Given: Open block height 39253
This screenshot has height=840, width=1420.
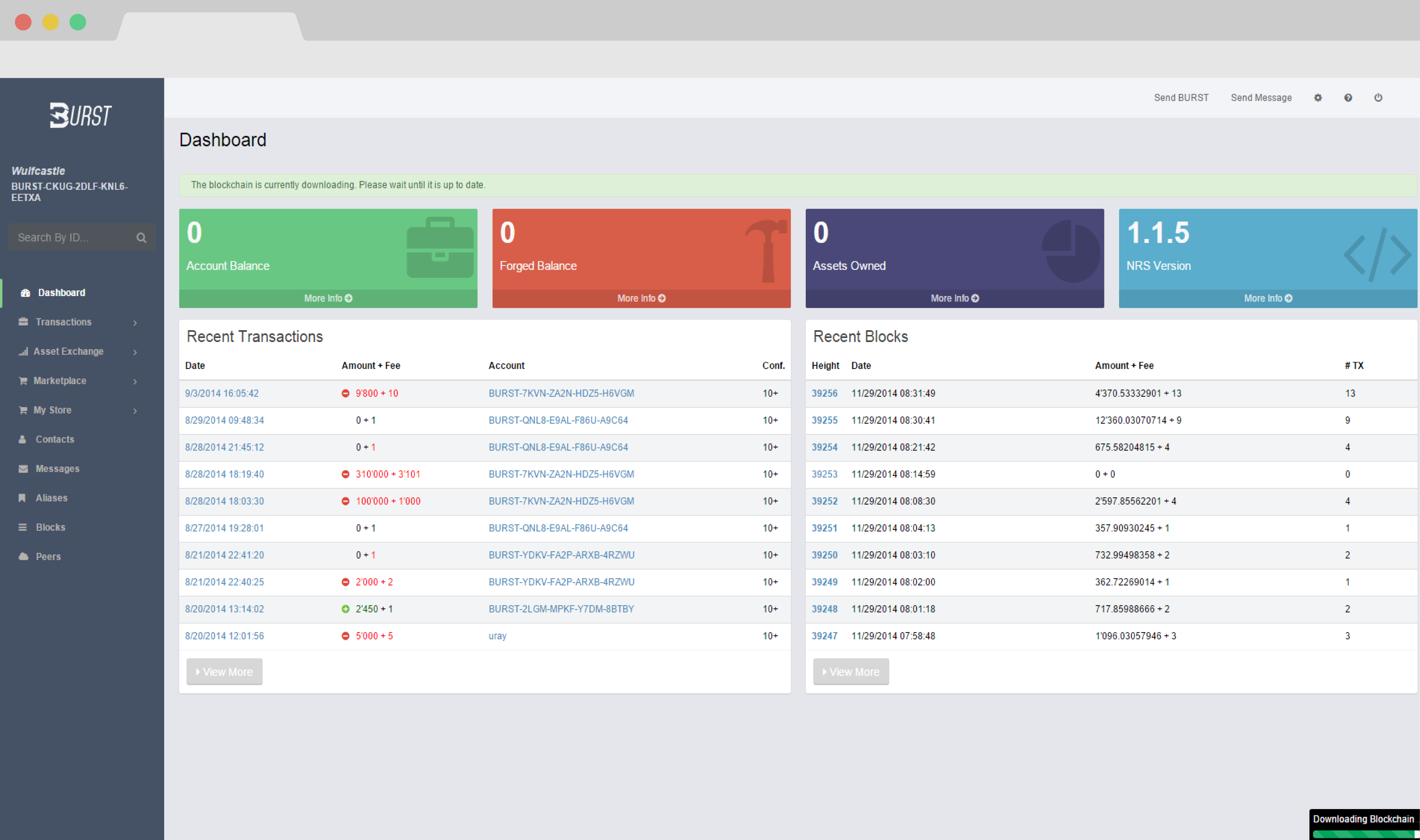Looking at the screenshot, I should [x=824, y=474].
